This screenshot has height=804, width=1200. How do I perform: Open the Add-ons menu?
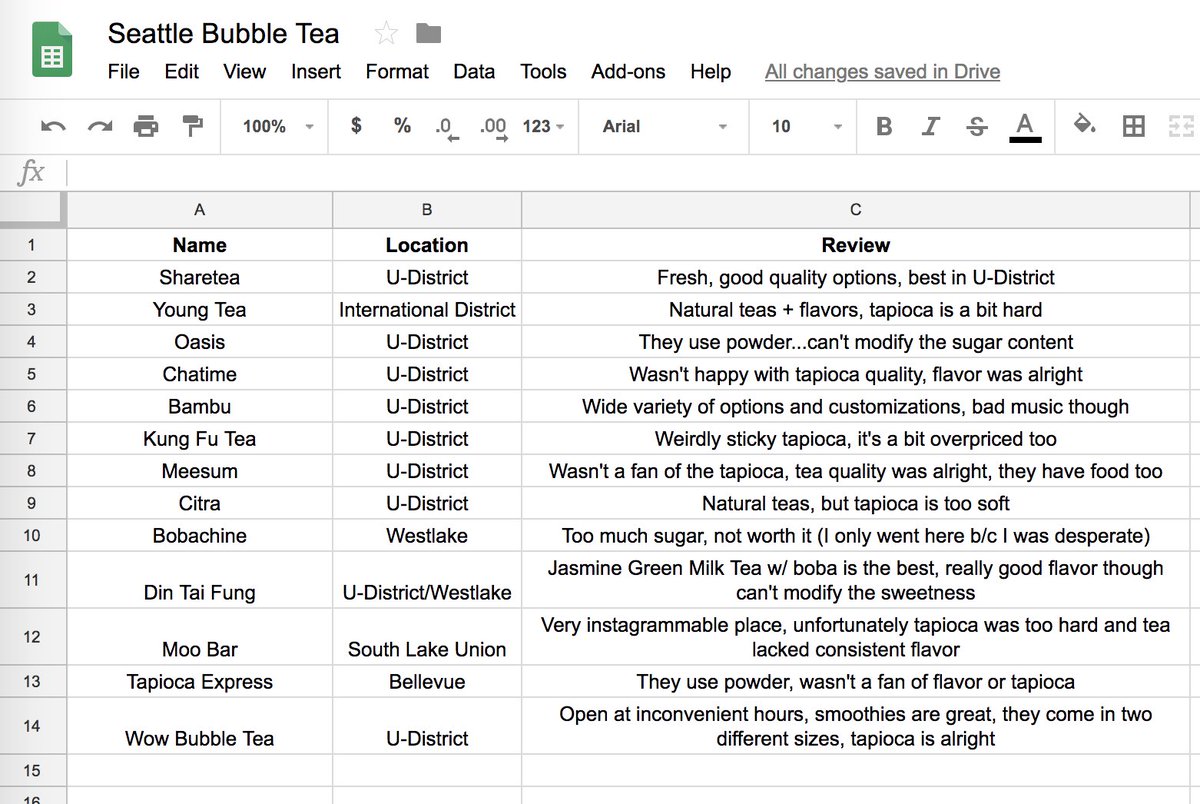tap(628, 72)
